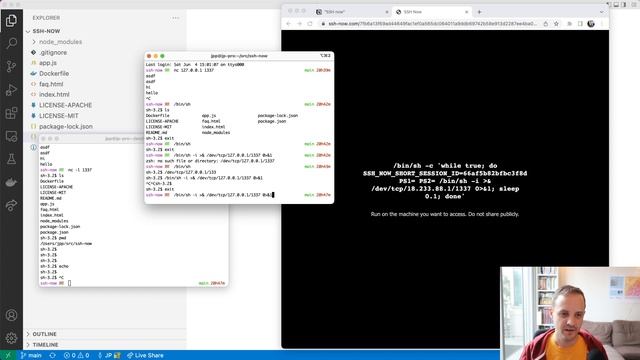Open browser extensions puzzle icon
Viewport: 640px width, 360px height.
pyautogui.click(x=569, y=24)
